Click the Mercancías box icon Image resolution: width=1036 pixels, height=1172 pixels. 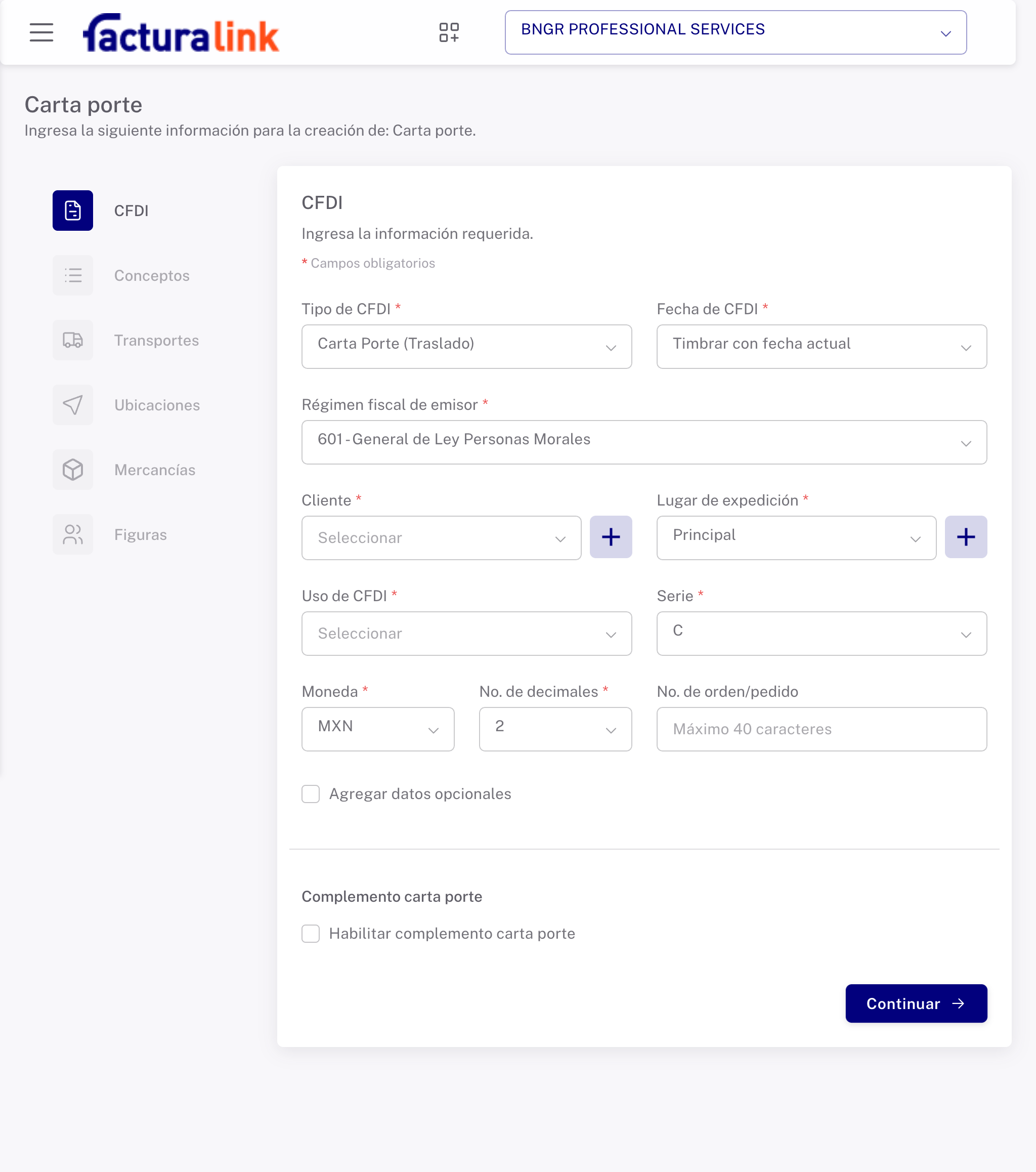[73, 470]
